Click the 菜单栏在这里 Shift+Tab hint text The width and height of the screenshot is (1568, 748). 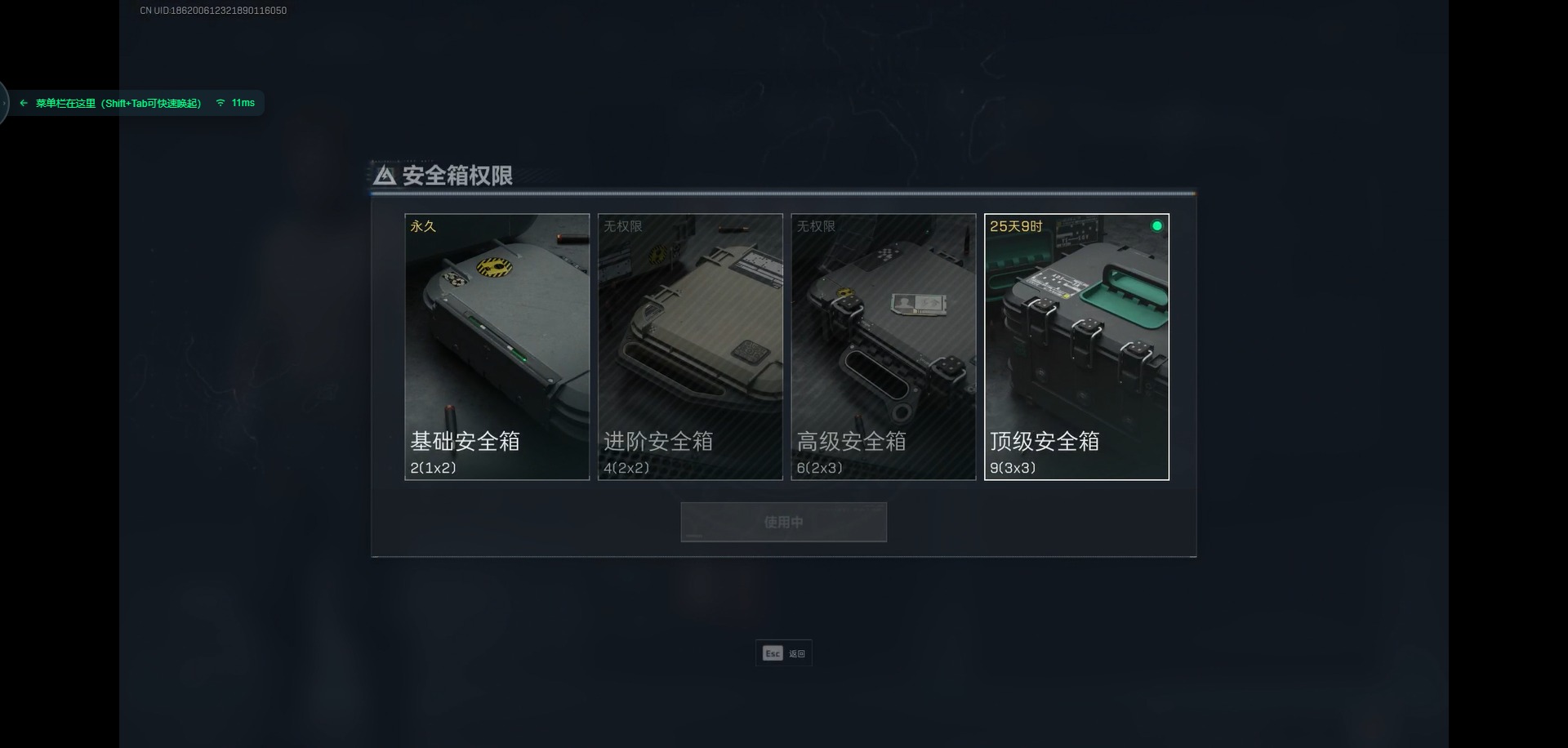118,103
